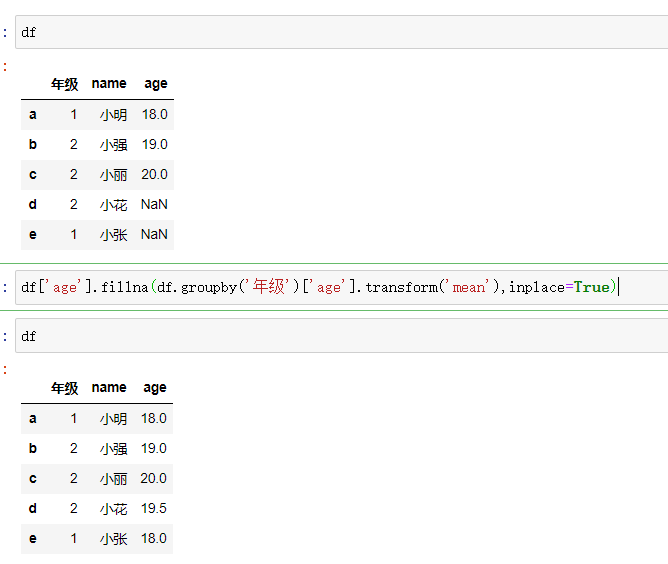Click index a in the upper table

click(33, 115)
